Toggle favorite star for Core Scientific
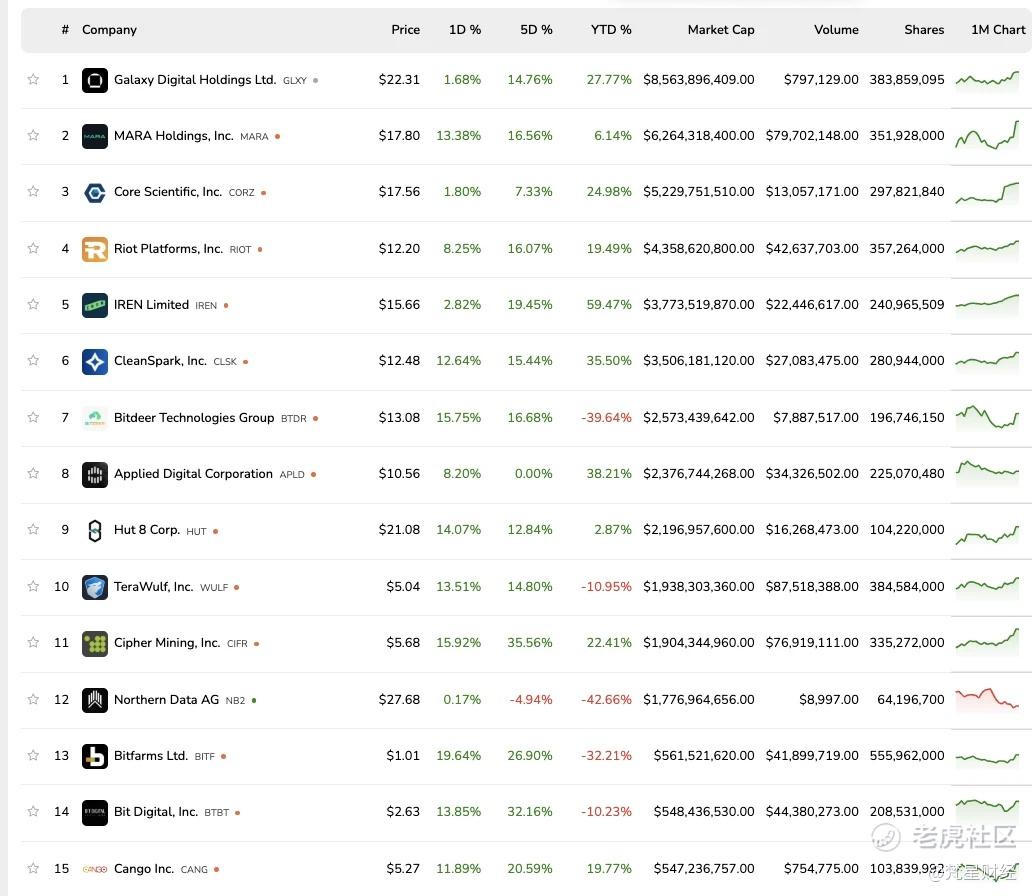The image size is (1036, 896). point(33,192)
